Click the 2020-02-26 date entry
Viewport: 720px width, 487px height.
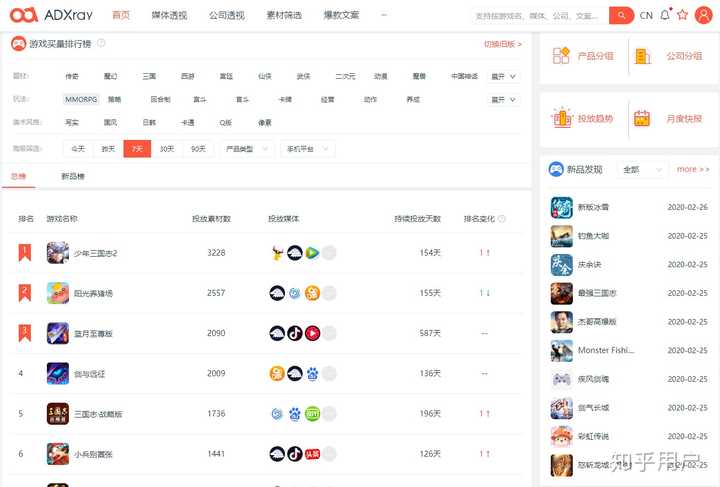pos(687,207)
